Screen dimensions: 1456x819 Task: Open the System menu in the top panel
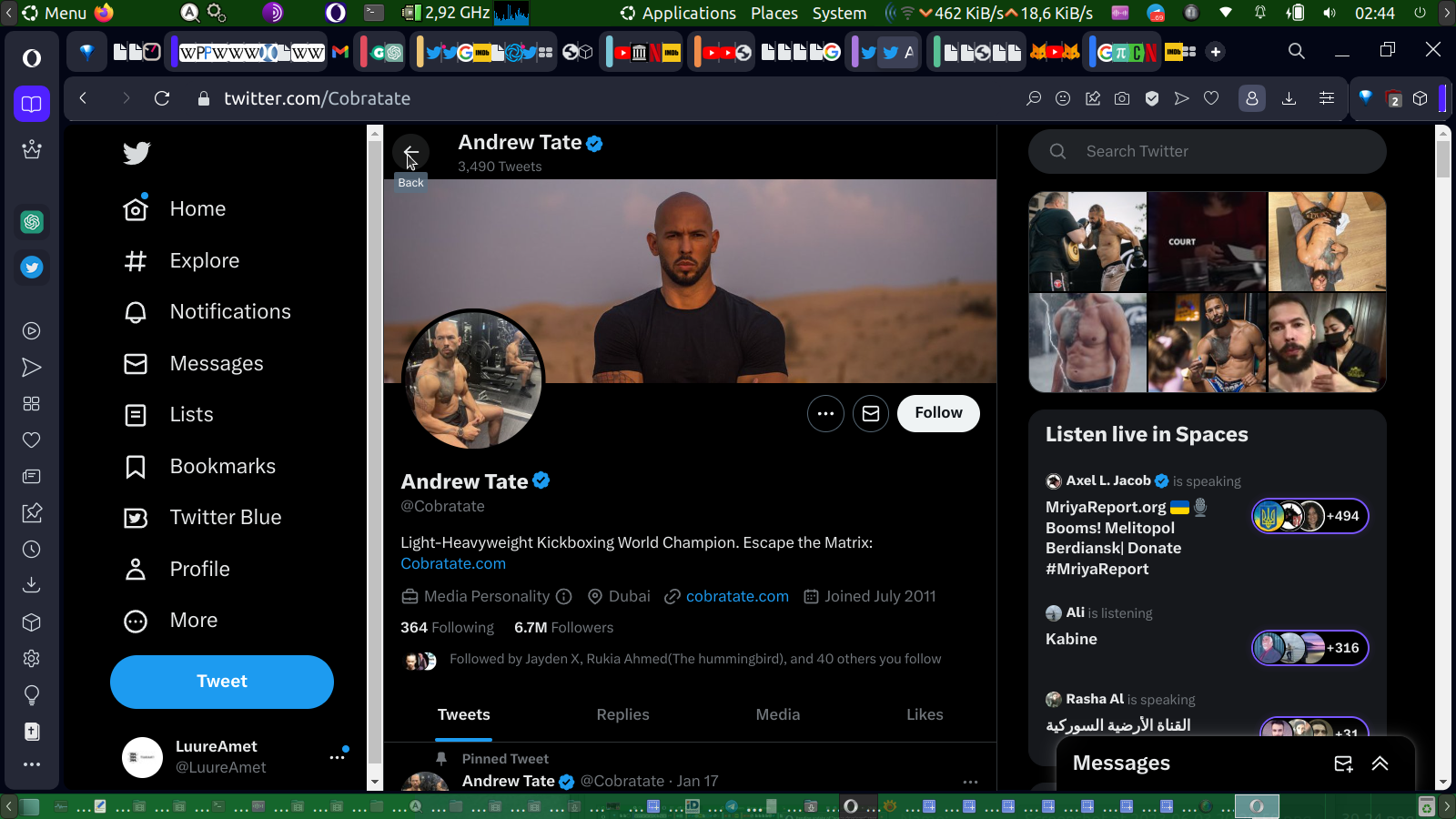pos(839,13)
